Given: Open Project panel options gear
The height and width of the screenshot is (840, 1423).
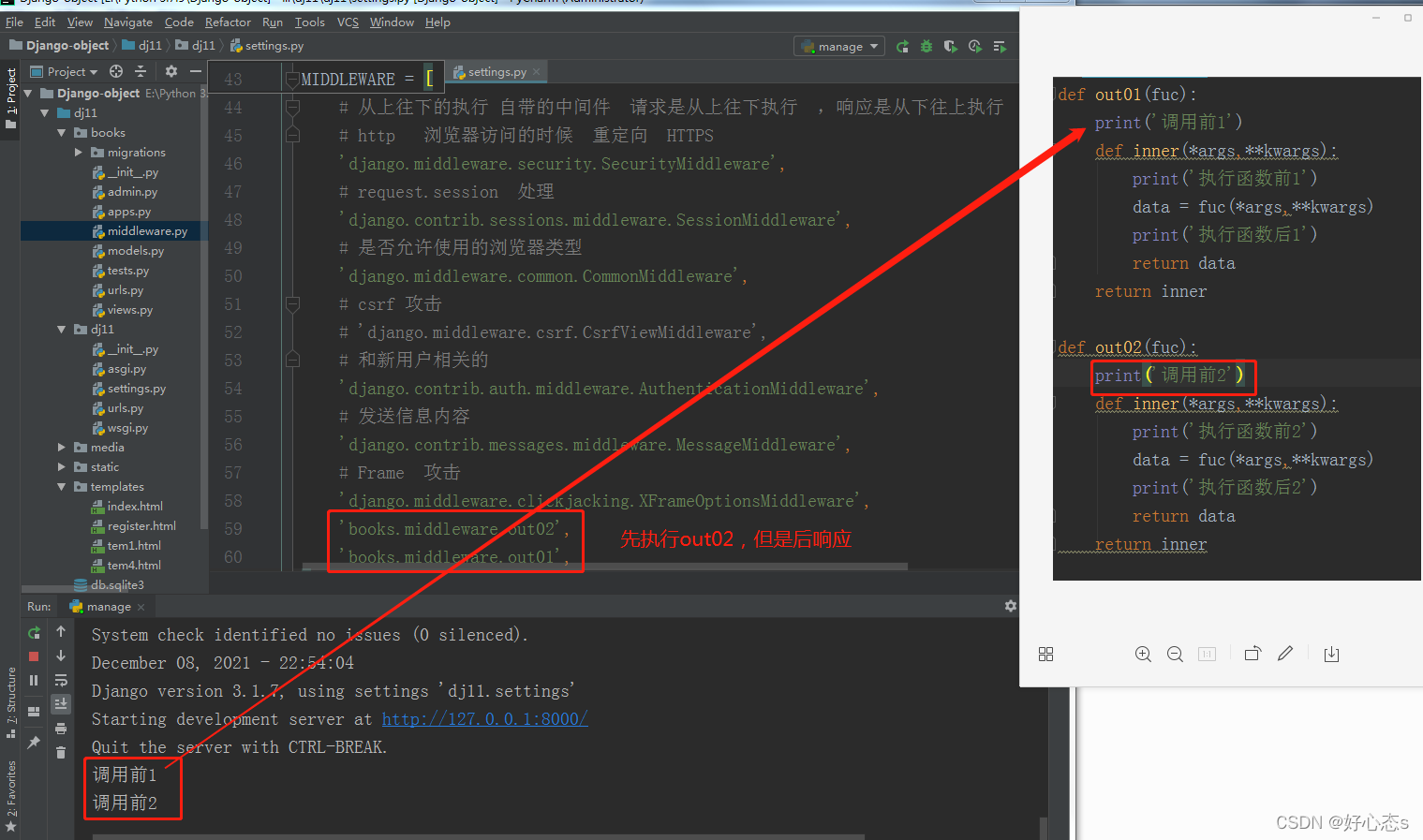Looking at the screenshot, I should (x=170, y=71).
